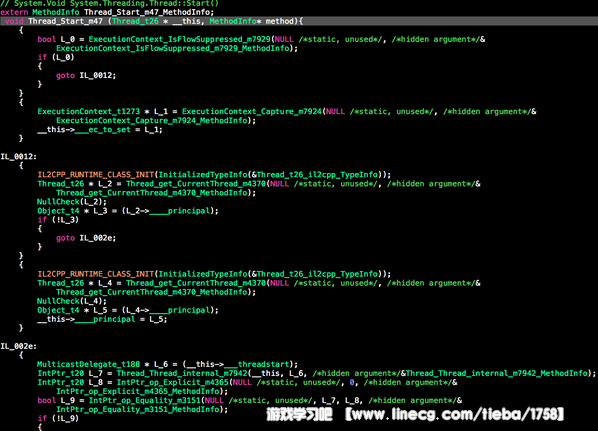Click the 'bool L_0' variable declaration

[x=261, y=39]
